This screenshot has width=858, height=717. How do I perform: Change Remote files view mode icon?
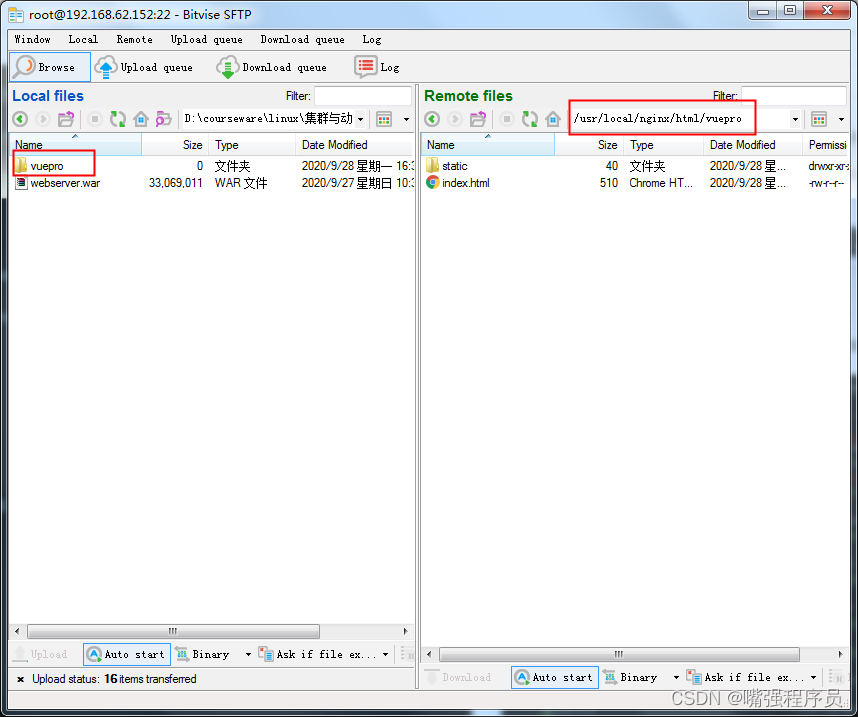[819, 119]
